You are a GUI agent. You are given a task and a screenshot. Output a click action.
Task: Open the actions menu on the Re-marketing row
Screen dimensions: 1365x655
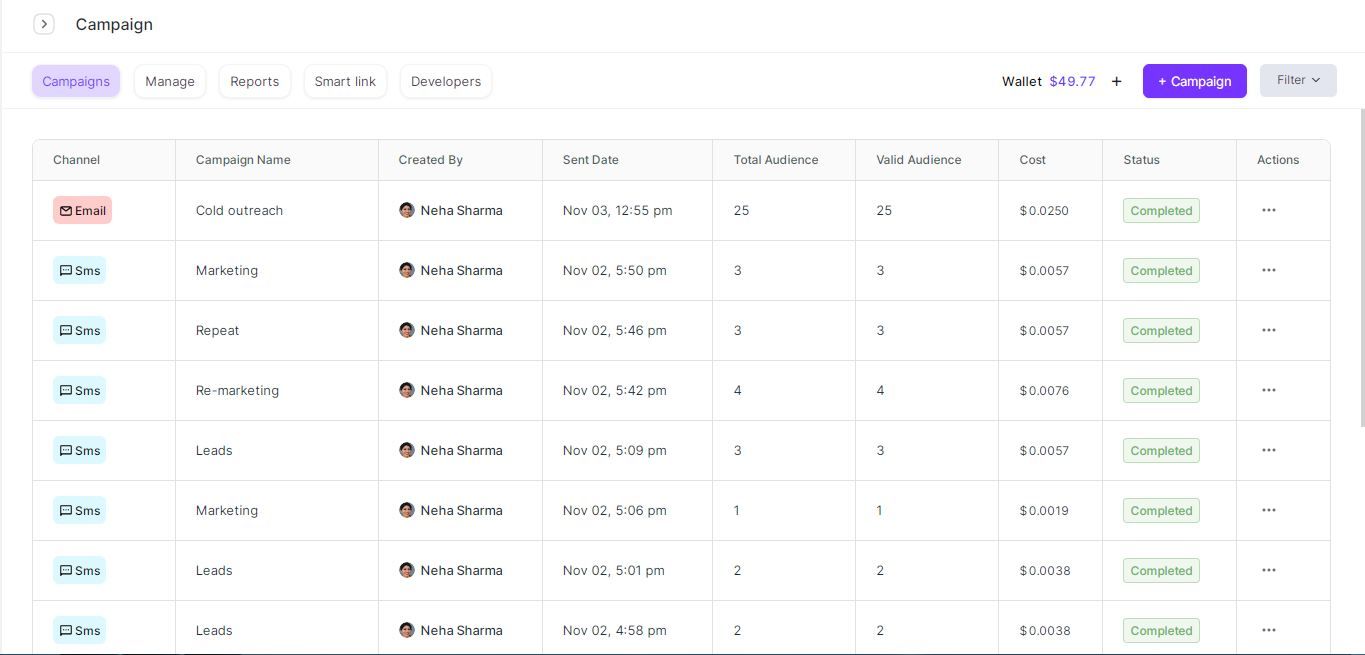pyautogui.click(x=1268, y=390)
